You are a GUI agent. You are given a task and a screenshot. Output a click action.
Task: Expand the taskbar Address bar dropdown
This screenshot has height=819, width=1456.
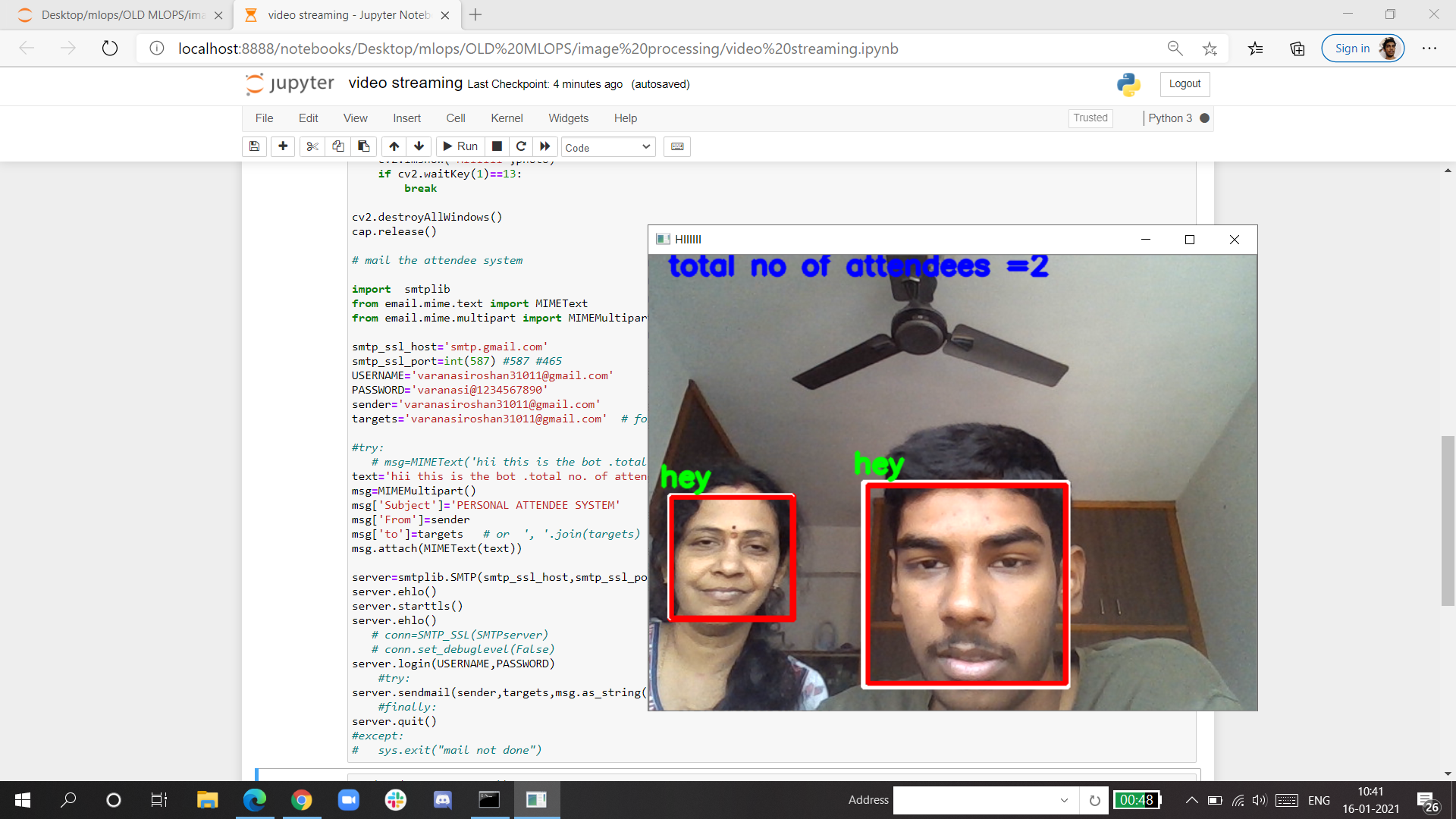(x=1064, y=800)
